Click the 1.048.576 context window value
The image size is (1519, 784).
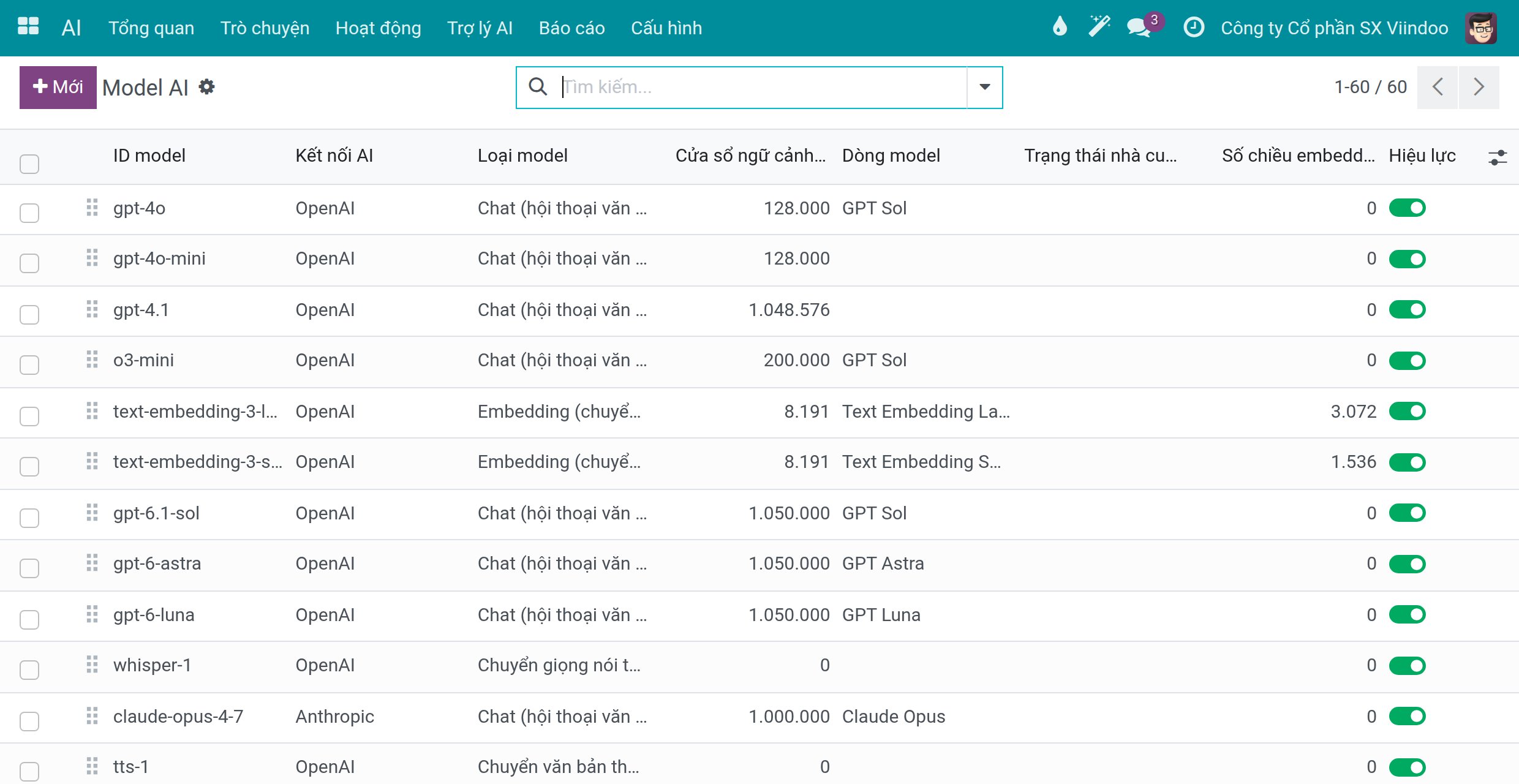(x=789, y=309)
